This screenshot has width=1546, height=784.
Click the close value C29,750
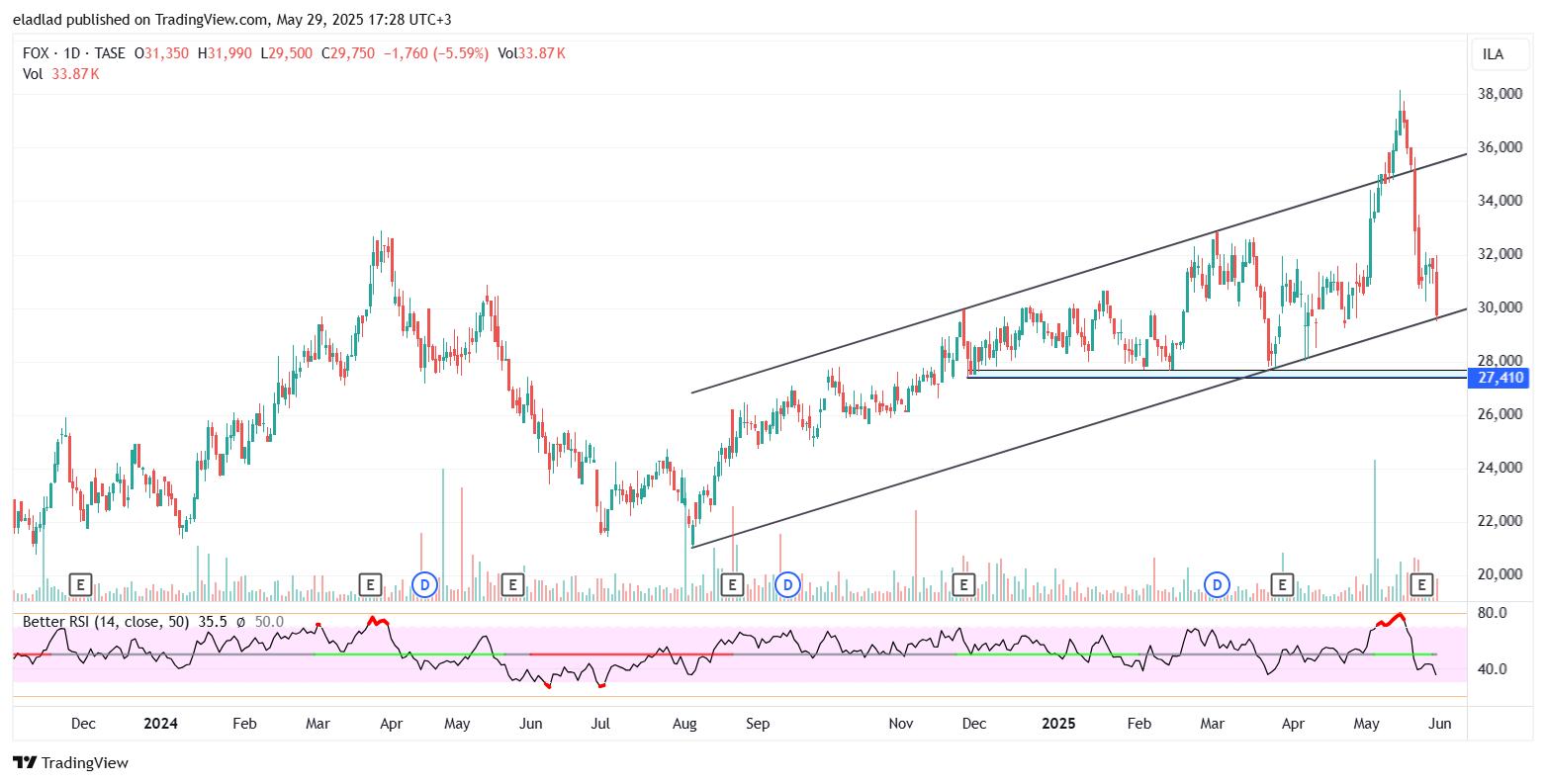coord(348,53)
